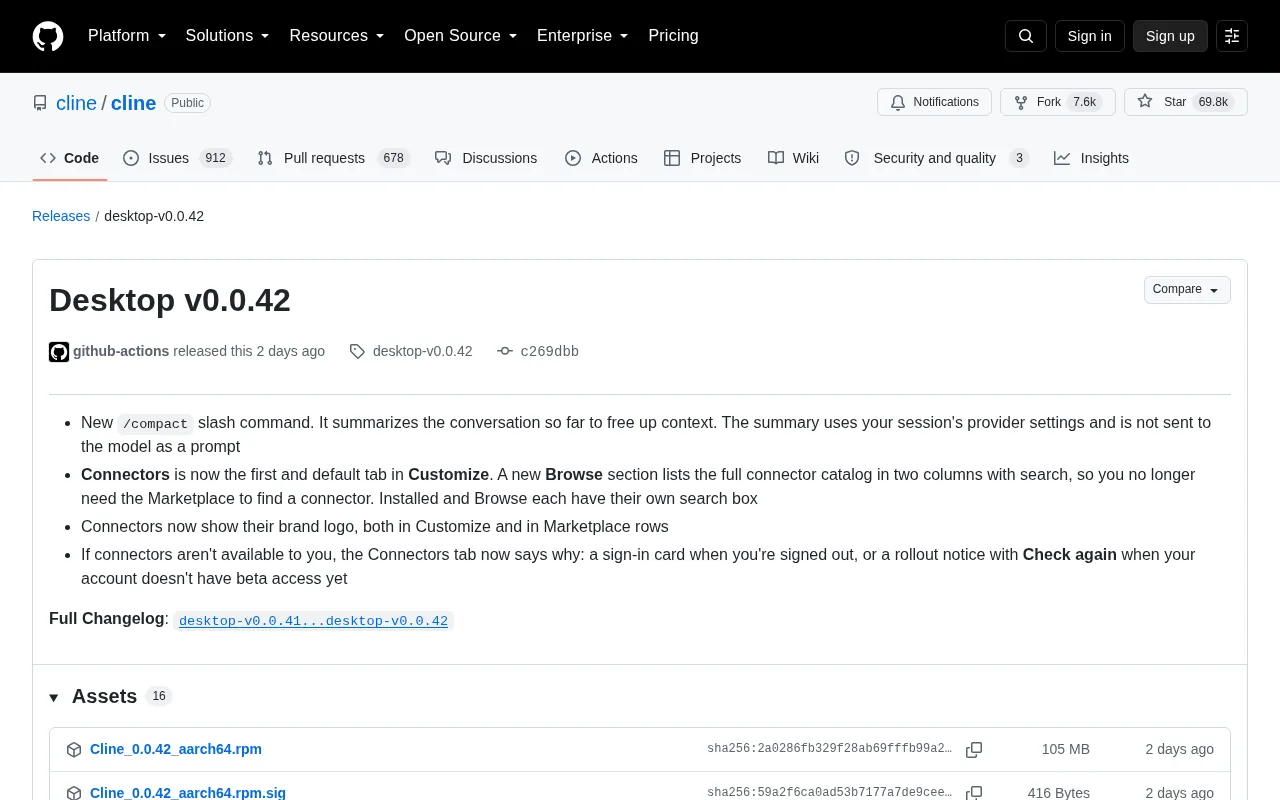Open the Issues tab

tap(178, 158)
